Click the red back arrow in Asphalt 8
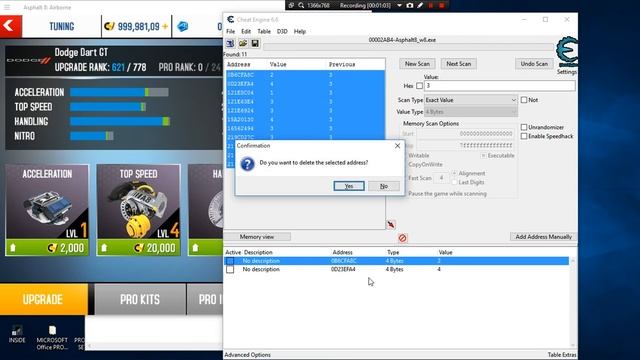The height and width of the screenshot is (360, 640). 10,26
